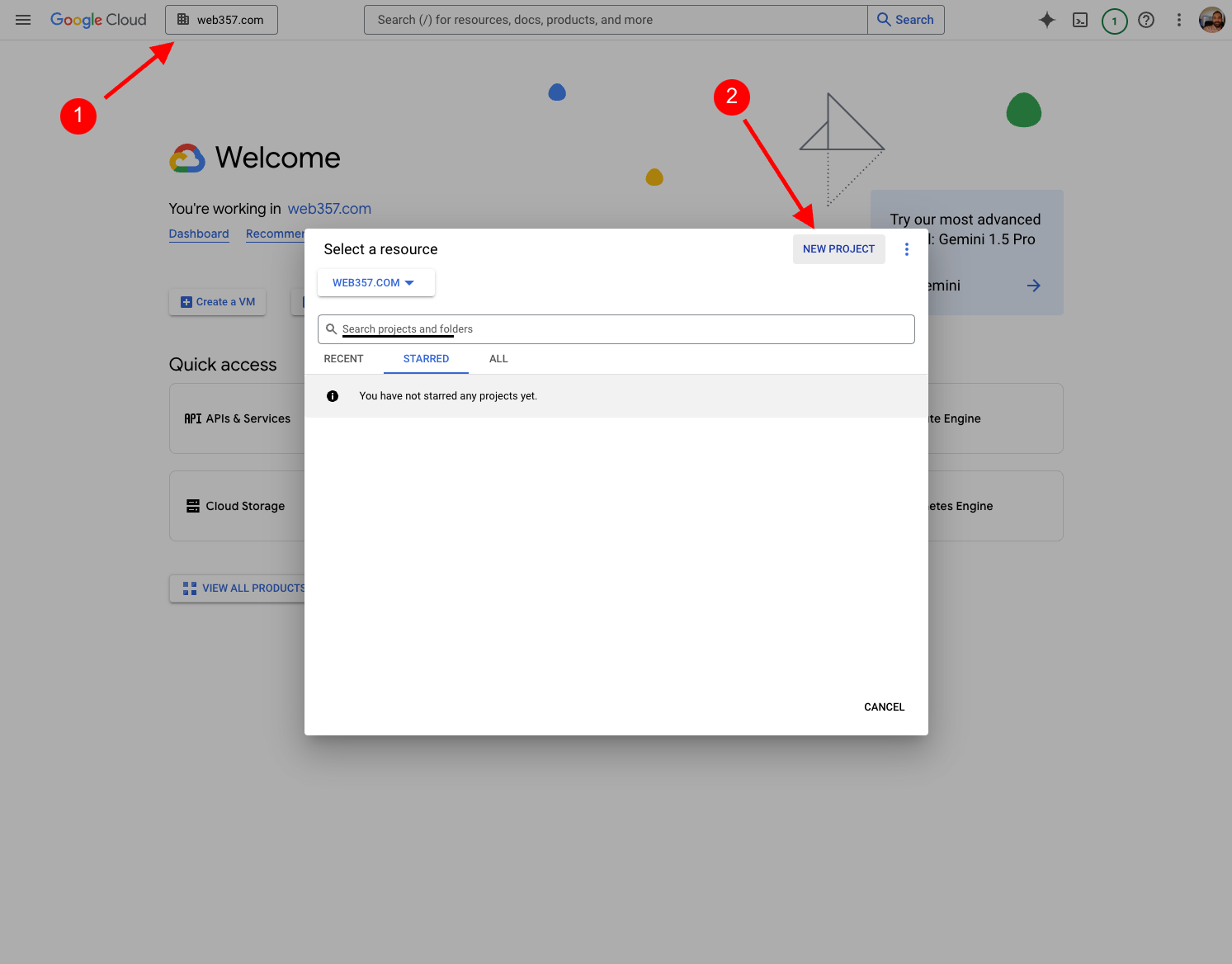Click VIEW ALL PRODUCTS button

(238, 588)
